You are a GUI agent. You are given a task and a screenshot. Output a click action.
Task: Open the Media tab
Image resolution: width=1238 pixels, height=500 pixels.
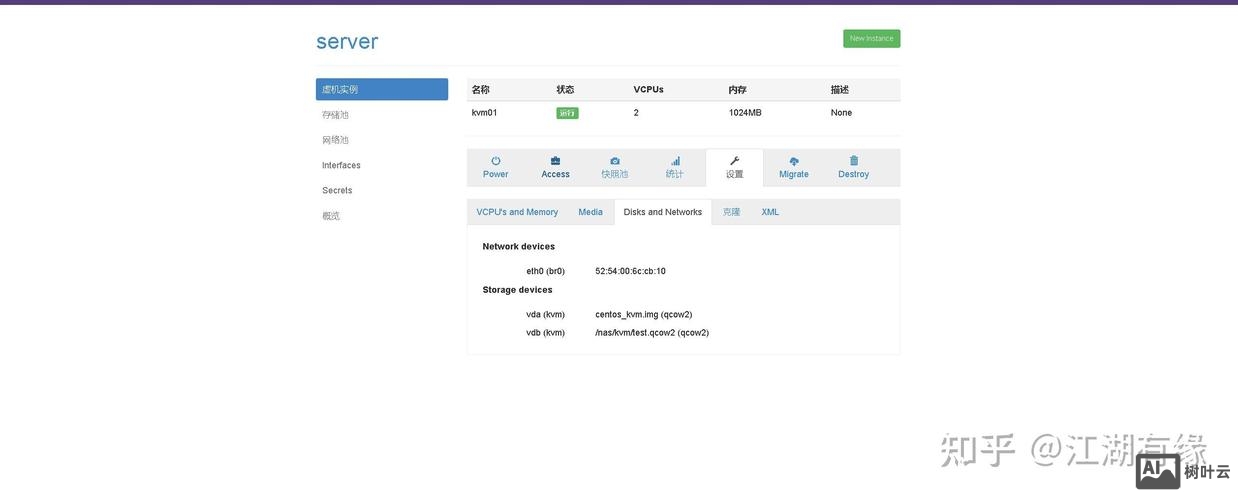pyautogui.click(x=590, y=212)
